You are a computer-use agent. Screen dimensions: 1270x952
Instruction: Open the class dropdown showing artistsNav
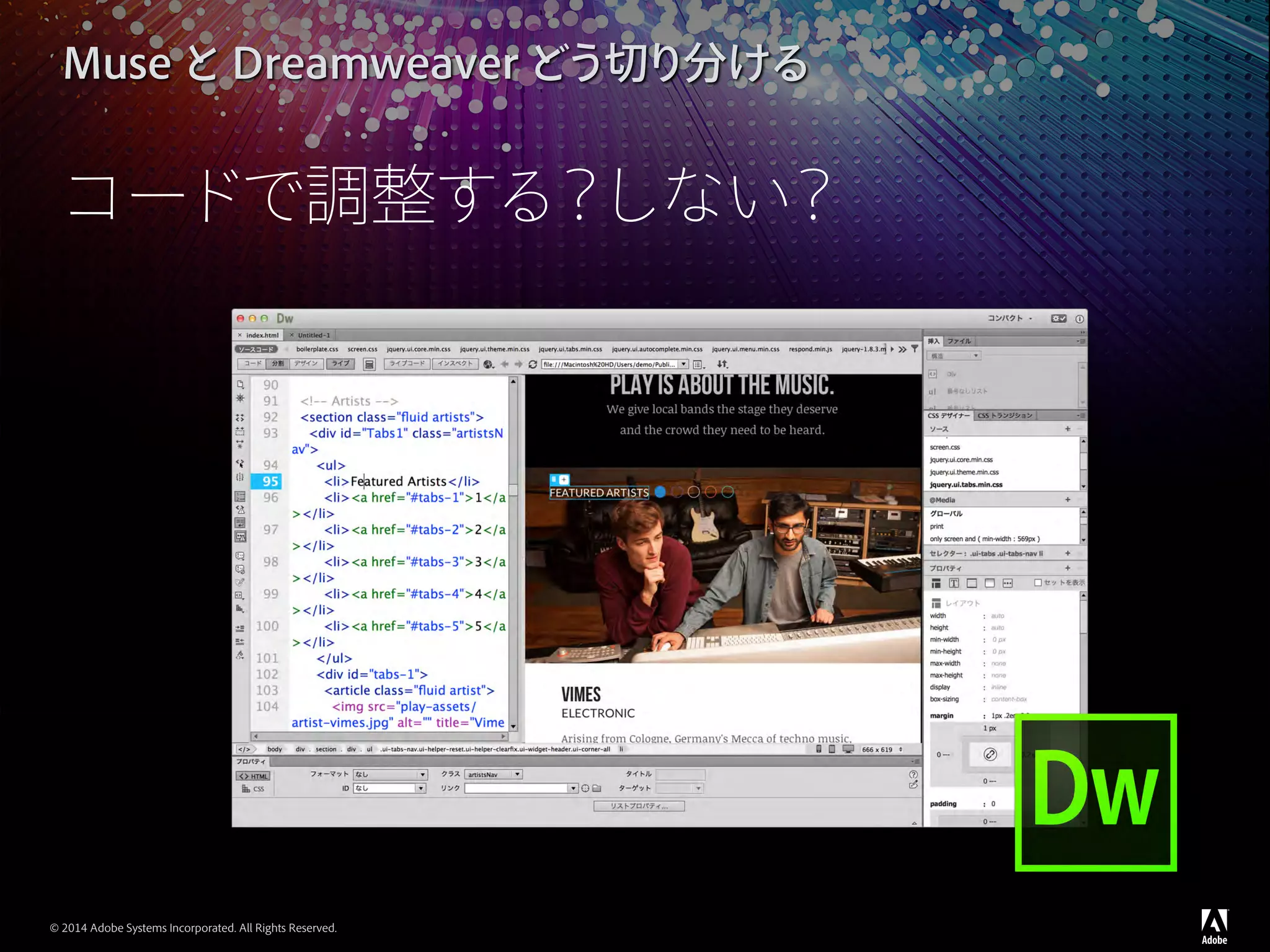tap(494, 775)
